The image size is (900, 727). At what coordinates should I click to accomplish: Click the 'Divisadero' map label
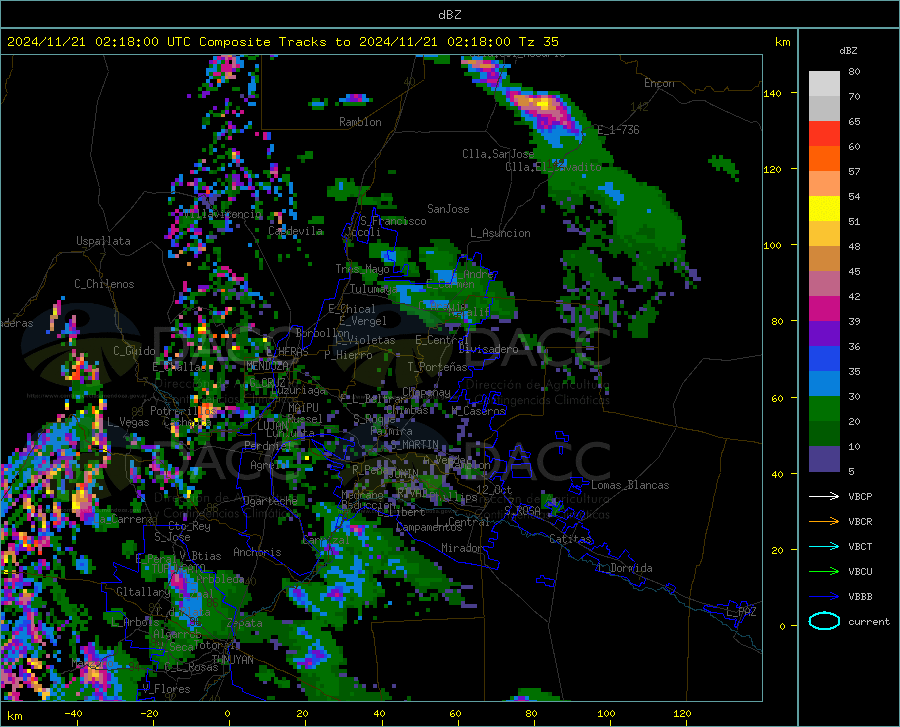488,349
